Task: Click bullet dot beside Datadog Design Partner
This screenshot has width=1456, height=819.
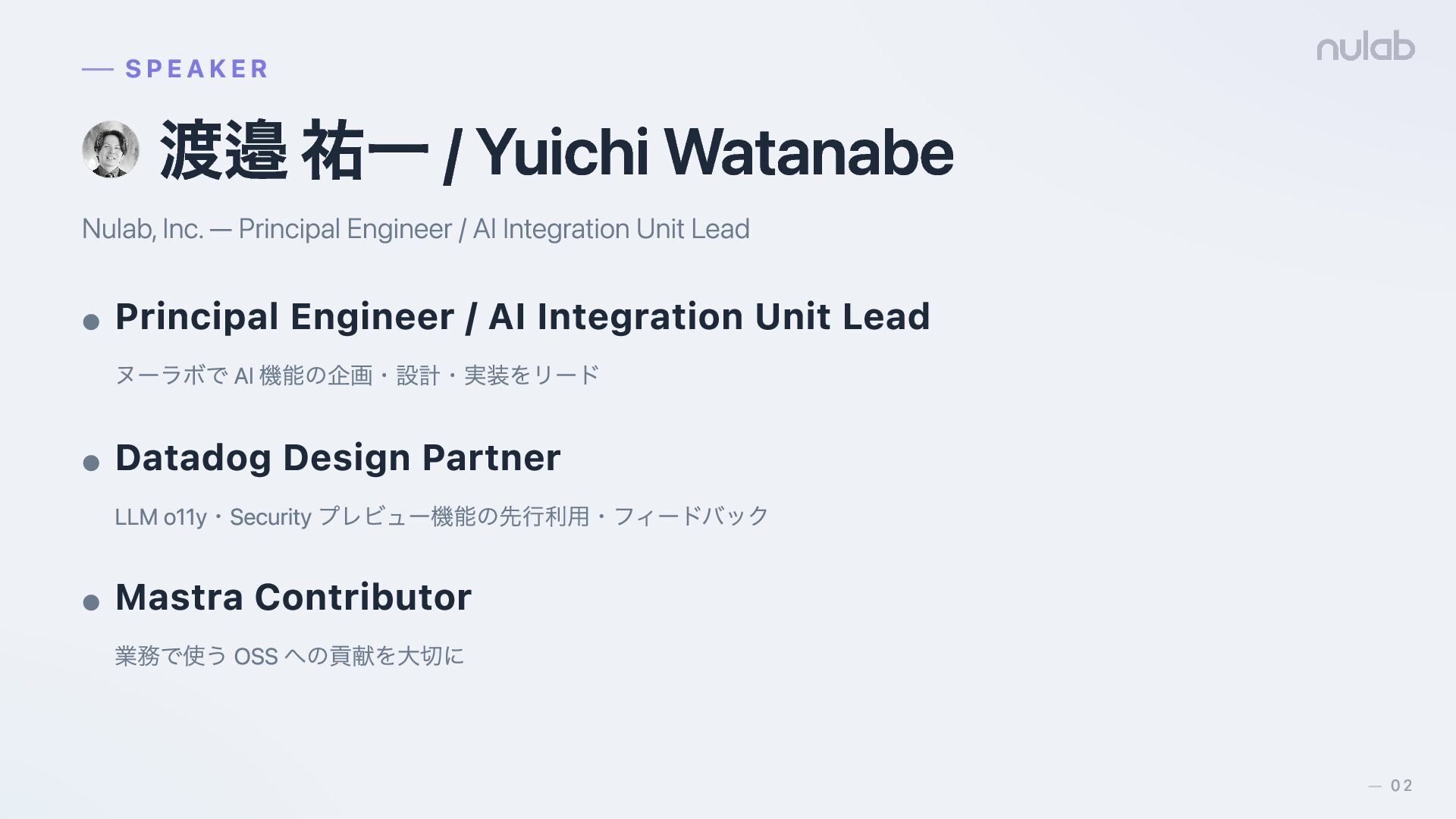Action: [x=91, y=463]
